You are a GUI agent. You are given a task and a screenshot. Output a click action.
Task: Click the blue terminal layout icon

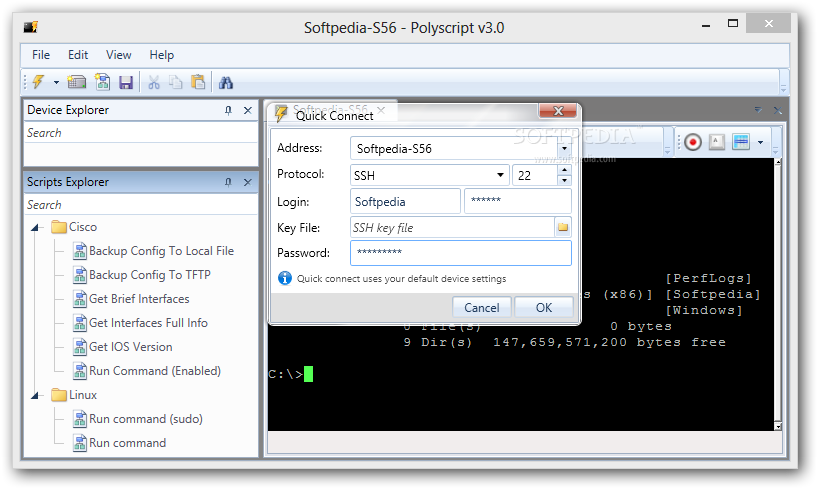tap(741, 141)
